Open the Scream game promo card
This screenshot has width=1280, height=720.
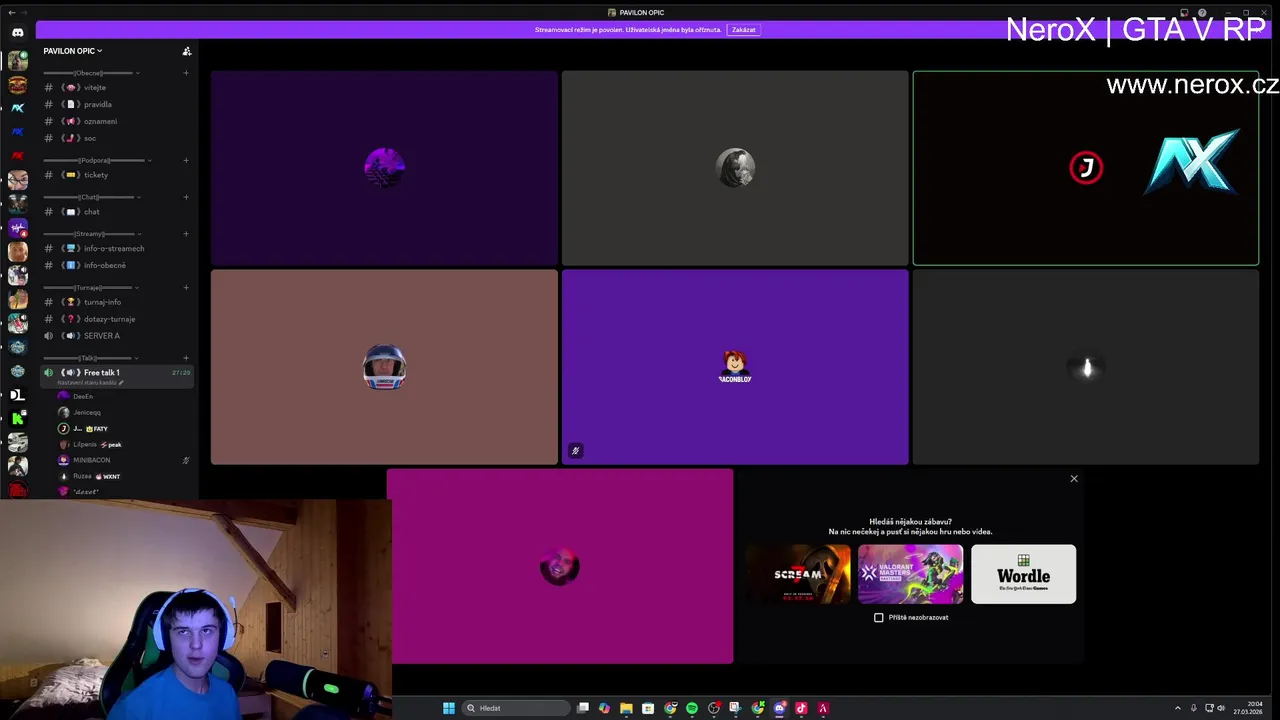798,574
